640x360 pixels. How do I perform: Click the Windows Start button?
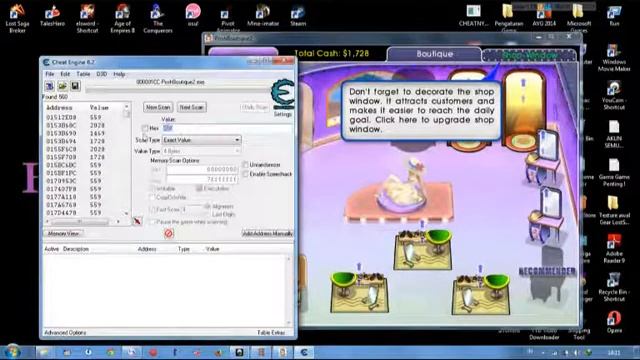pyautogui.click(x=12, y=352)
